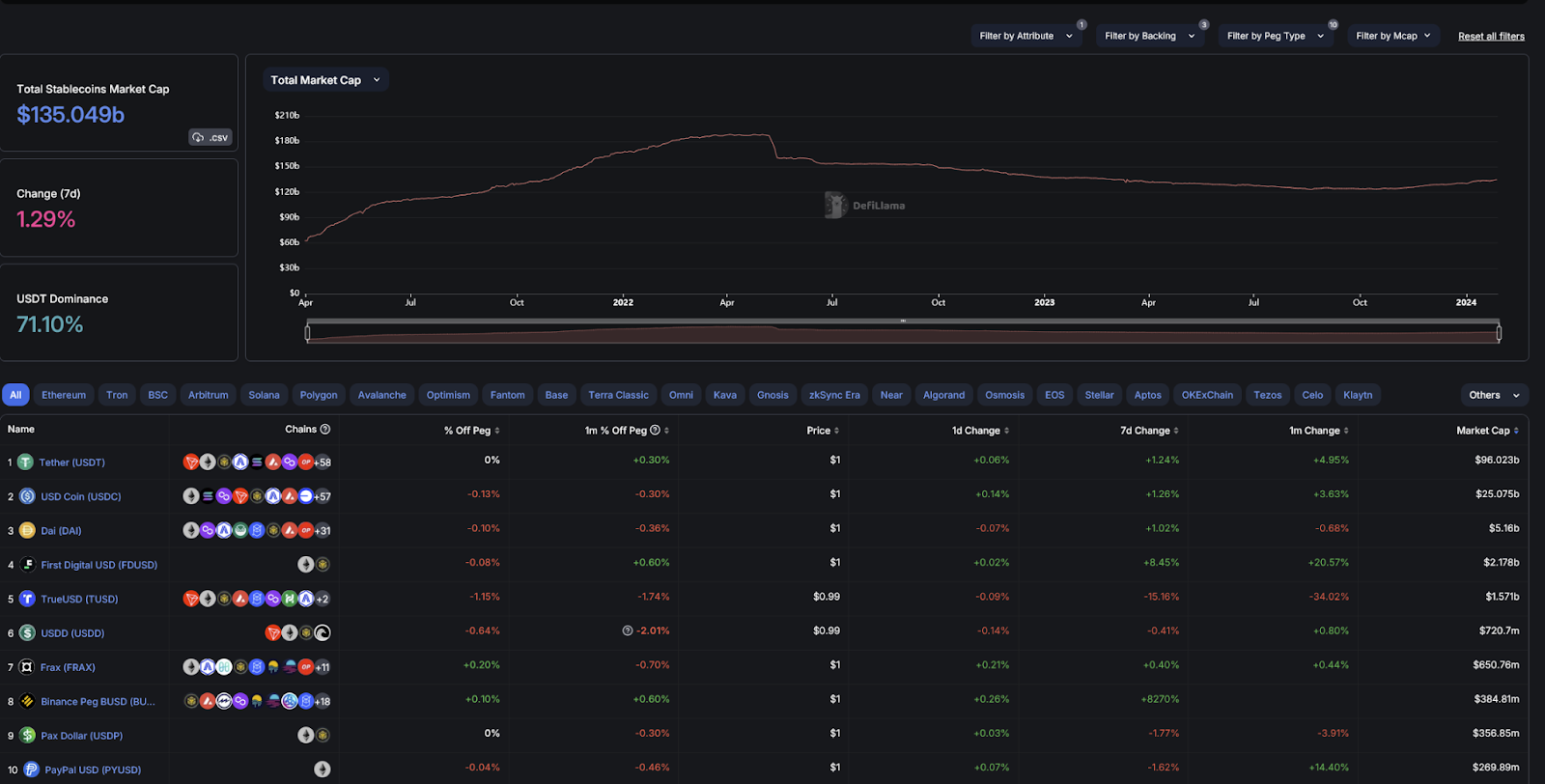Click the +11 chains badge for Frax
Viewport: 1545px width, 784px height.
click(x=323, y=667)
